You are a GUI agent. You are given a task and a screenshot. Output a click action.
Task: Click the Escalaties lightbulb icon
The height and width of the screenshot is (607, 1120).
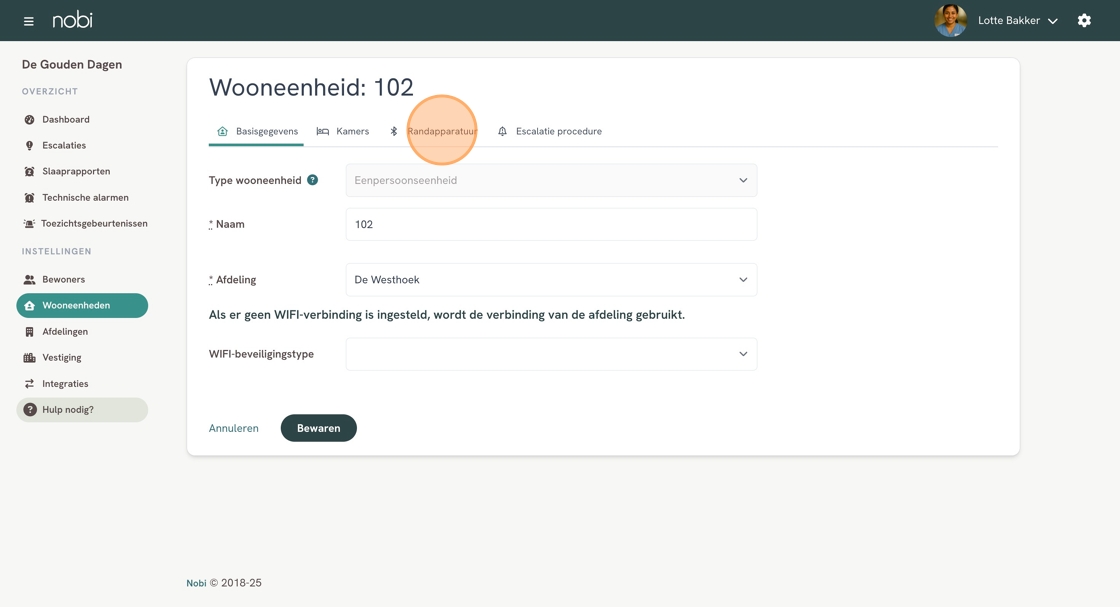pyautogui.click(x=29, y=146)
